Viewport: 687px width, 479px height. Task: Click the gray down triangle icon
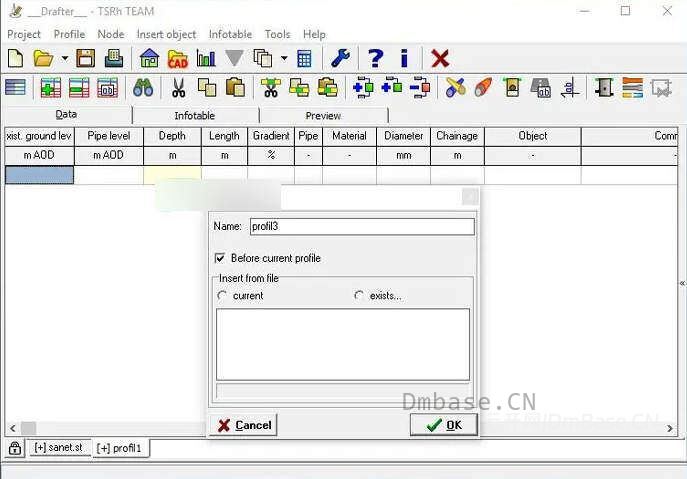tap(234, 58)
